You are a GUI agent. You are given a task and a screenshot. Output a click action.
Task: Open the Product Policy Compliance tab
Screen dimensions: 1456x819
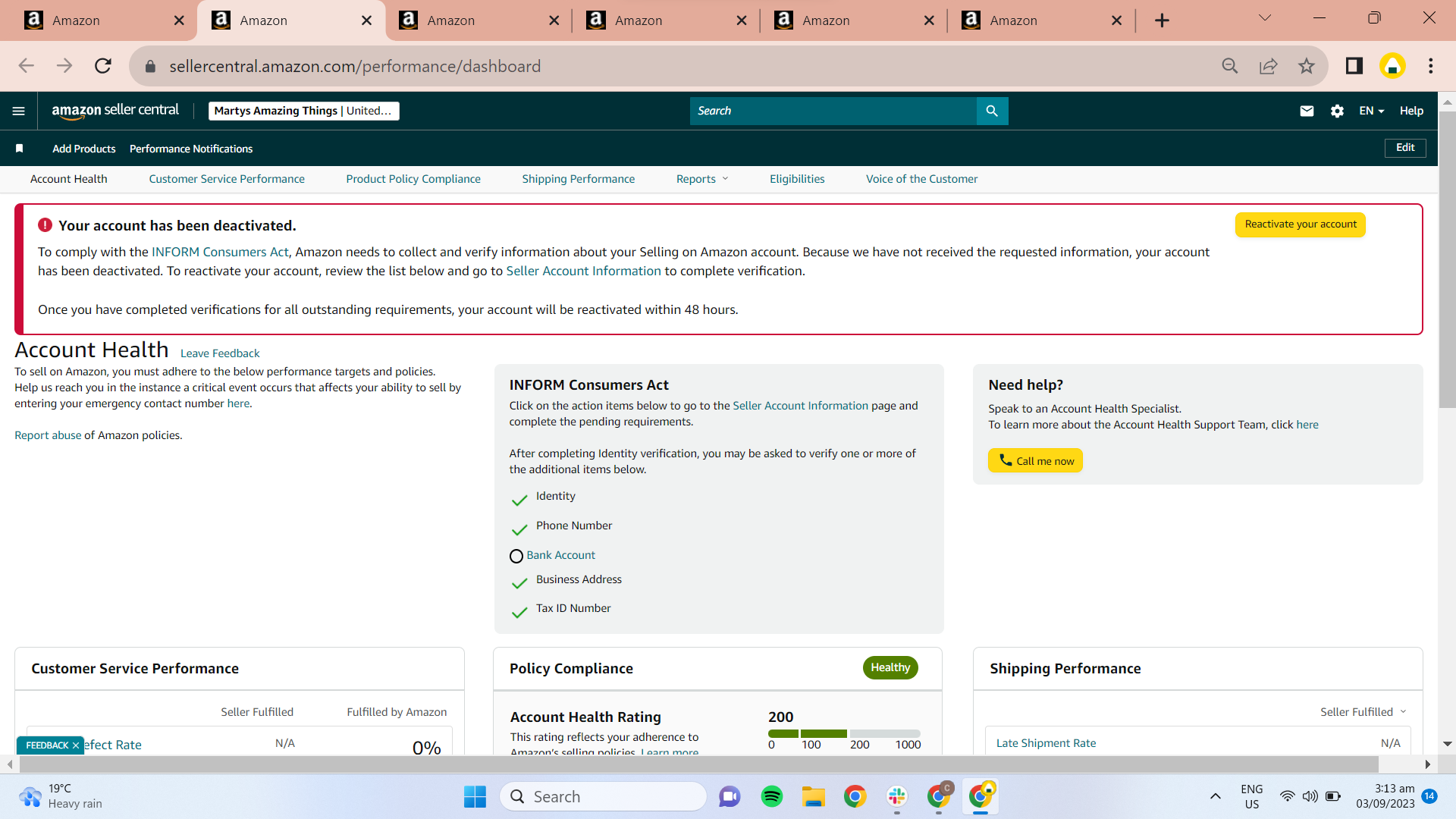[413, 179]
